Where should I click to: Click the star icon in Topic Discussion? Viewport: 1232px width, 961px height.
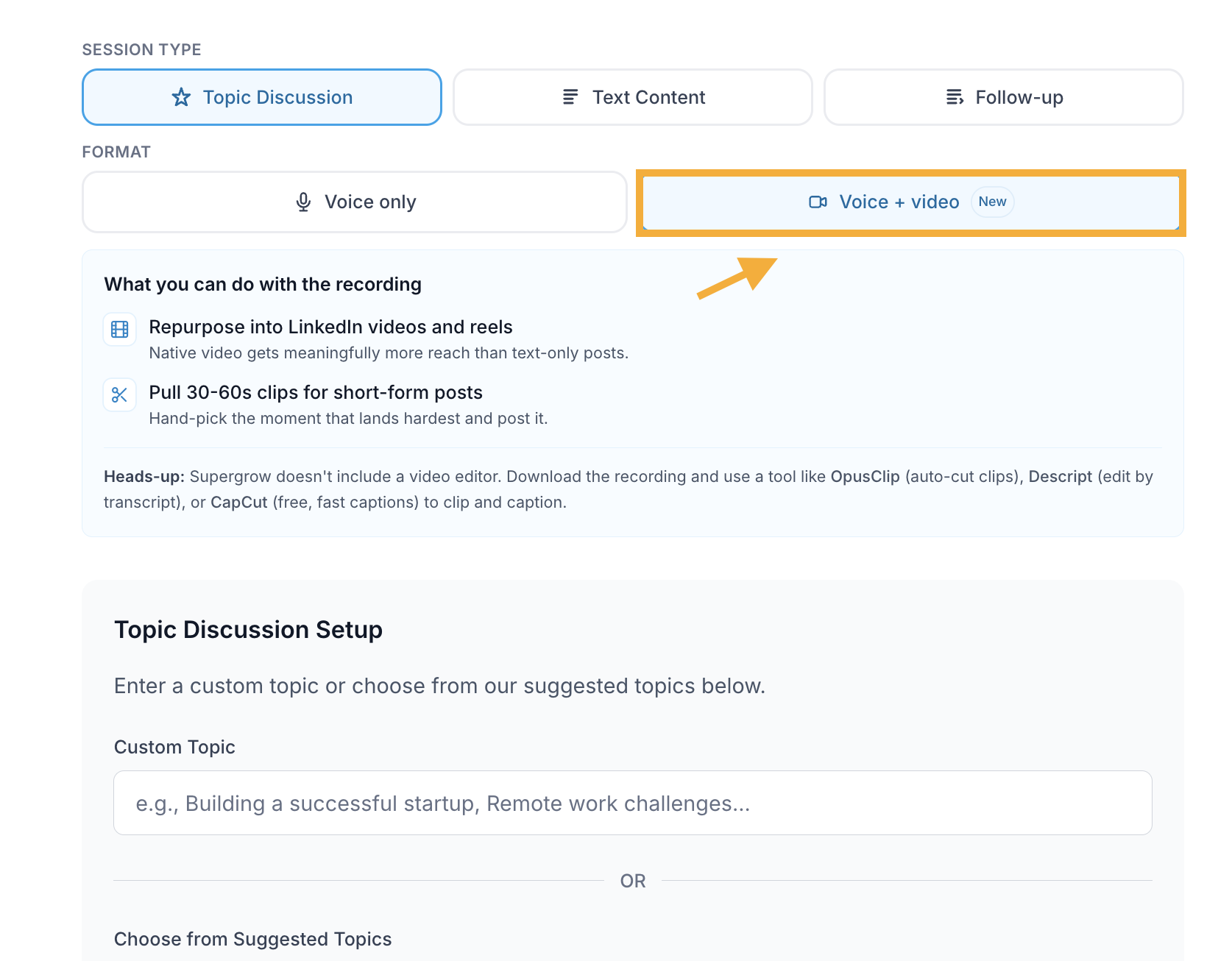click(181, 97)
